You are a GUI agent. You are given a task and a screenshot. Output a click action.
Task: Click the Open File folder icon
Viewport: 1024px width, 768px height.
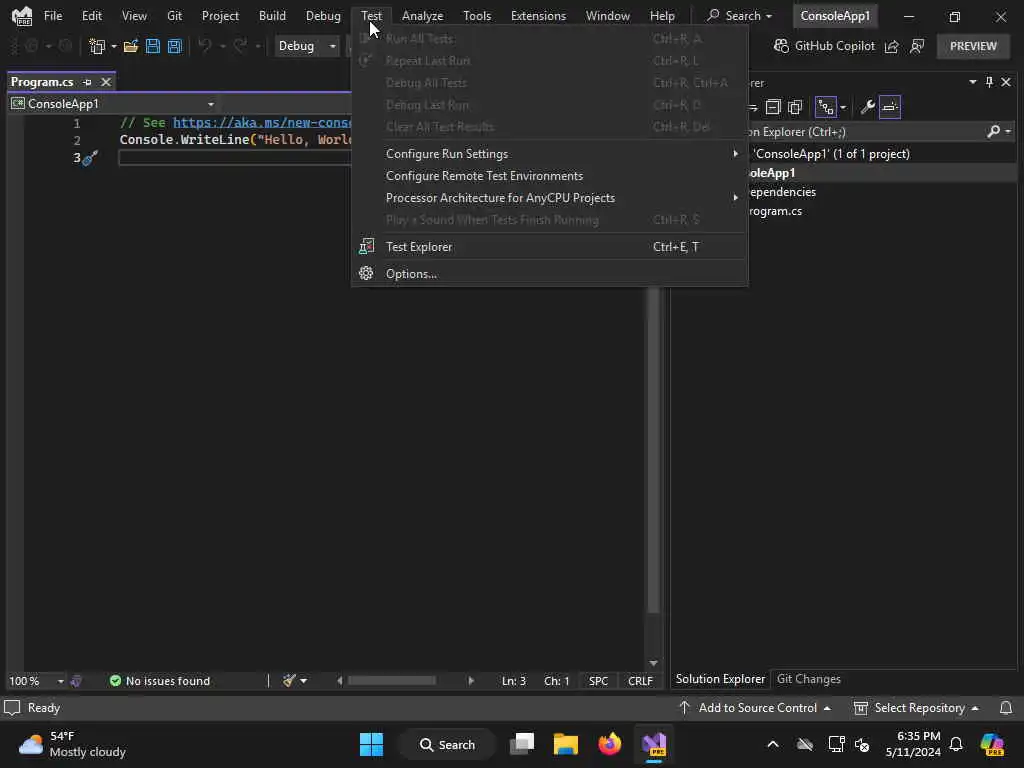[131, 46]
